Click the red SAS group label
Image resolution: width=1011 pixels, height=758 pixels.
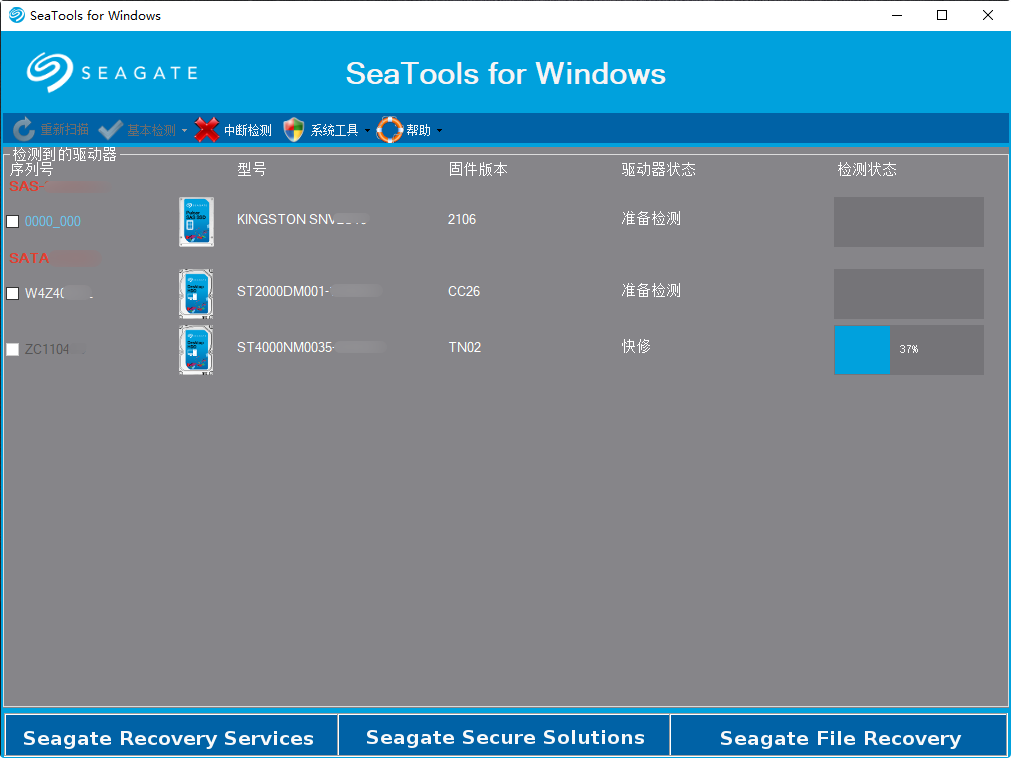click(59, 186)
